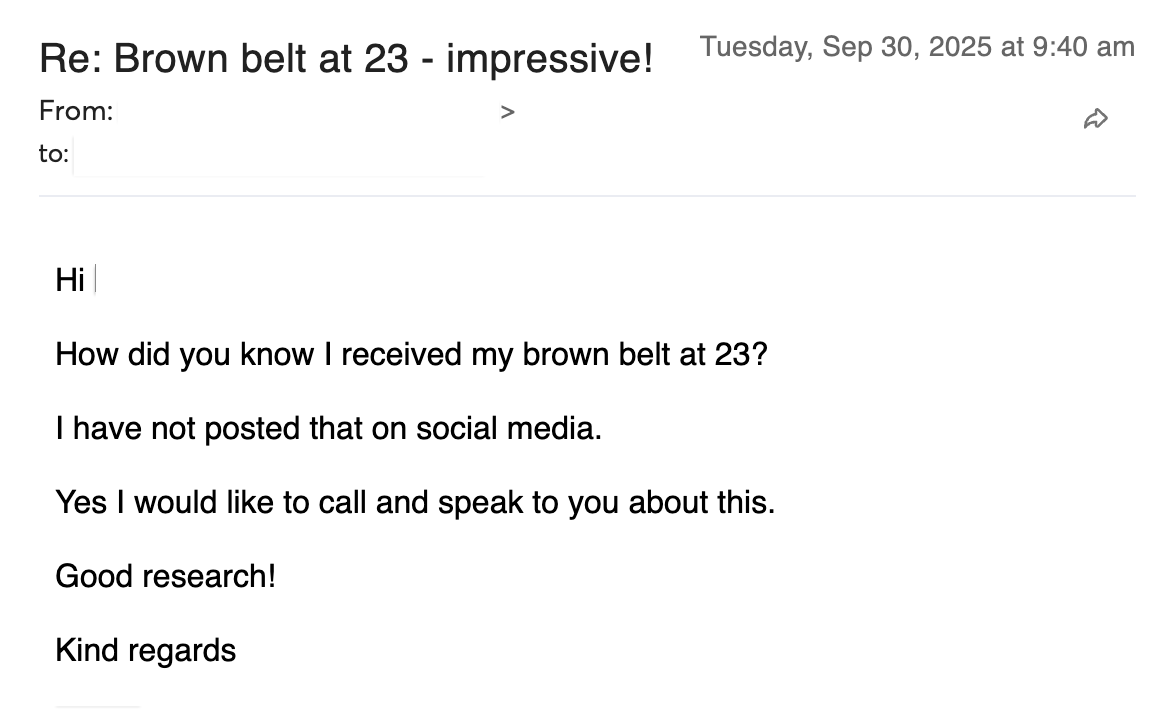Click the sentence starting "How did you know"
This screenshot has width=1170, height=718.
click(x=411, y=354)
